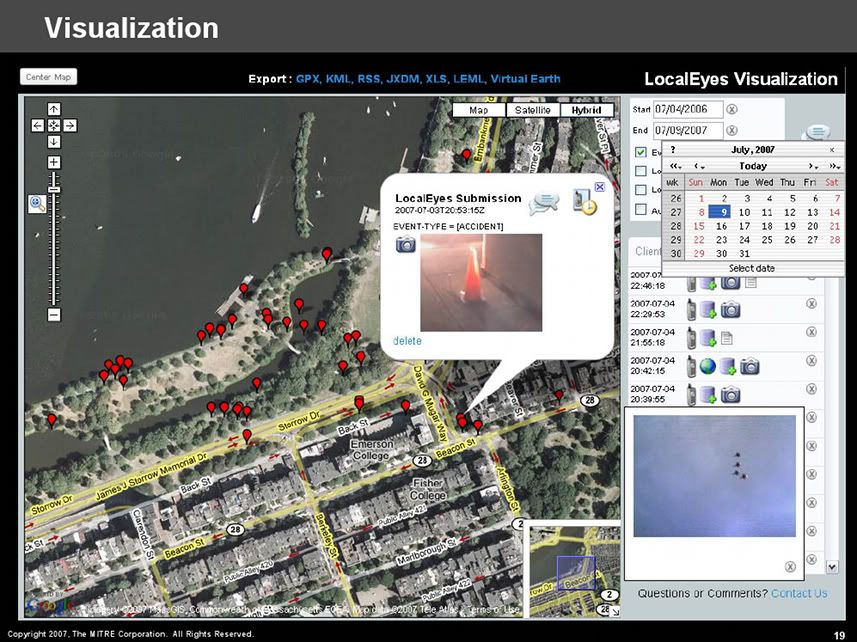Viewport: 857px width, 642px height.
Task: Click phone icon in the 21:55:18 row
Action: 691,338
